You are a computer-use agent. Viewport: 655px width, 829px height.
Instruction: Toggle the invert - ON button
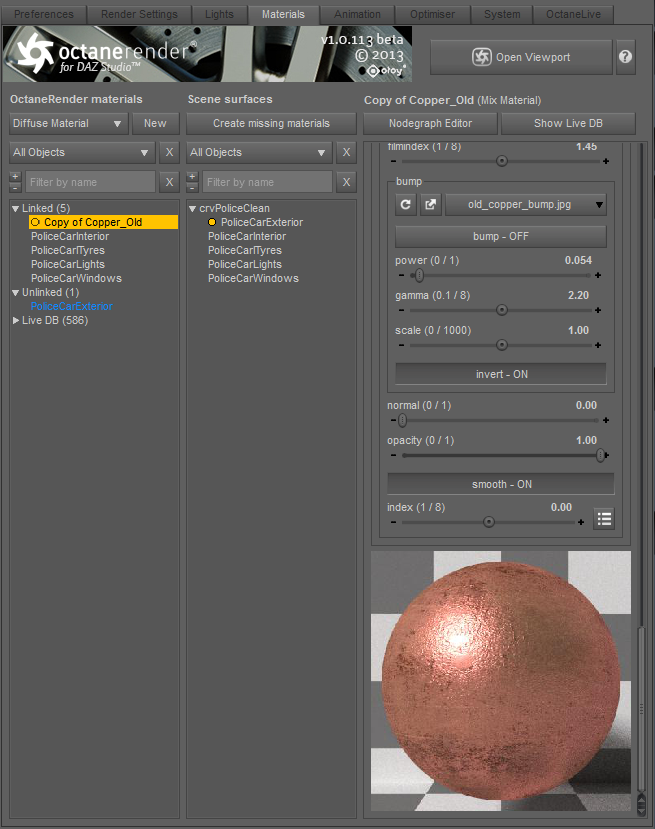[501, 374]
